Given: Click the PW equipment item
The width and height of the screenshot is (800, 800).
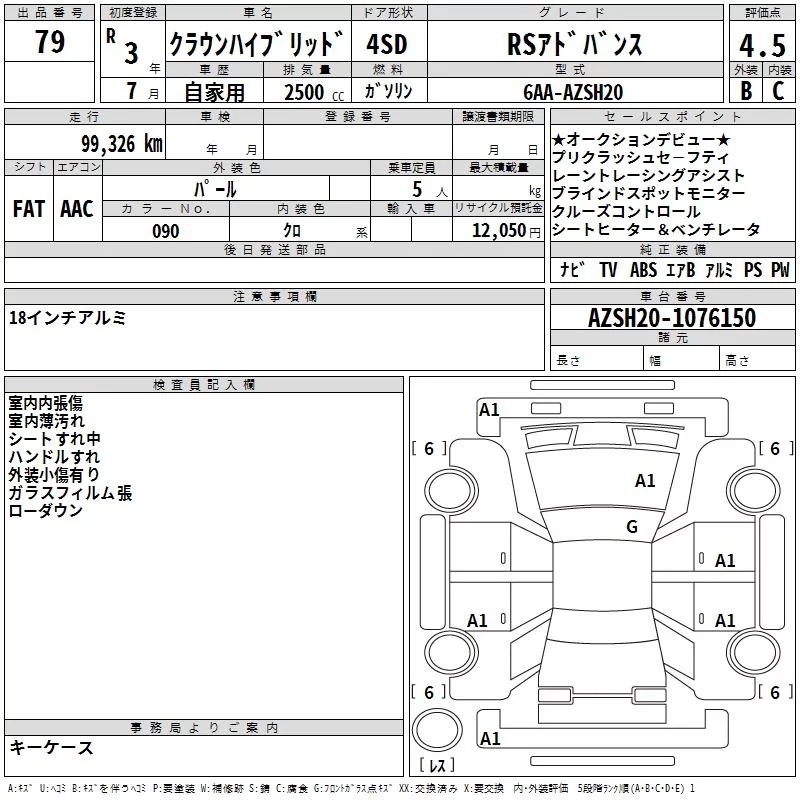Looking at the screenshot, I should pos(780,270).
